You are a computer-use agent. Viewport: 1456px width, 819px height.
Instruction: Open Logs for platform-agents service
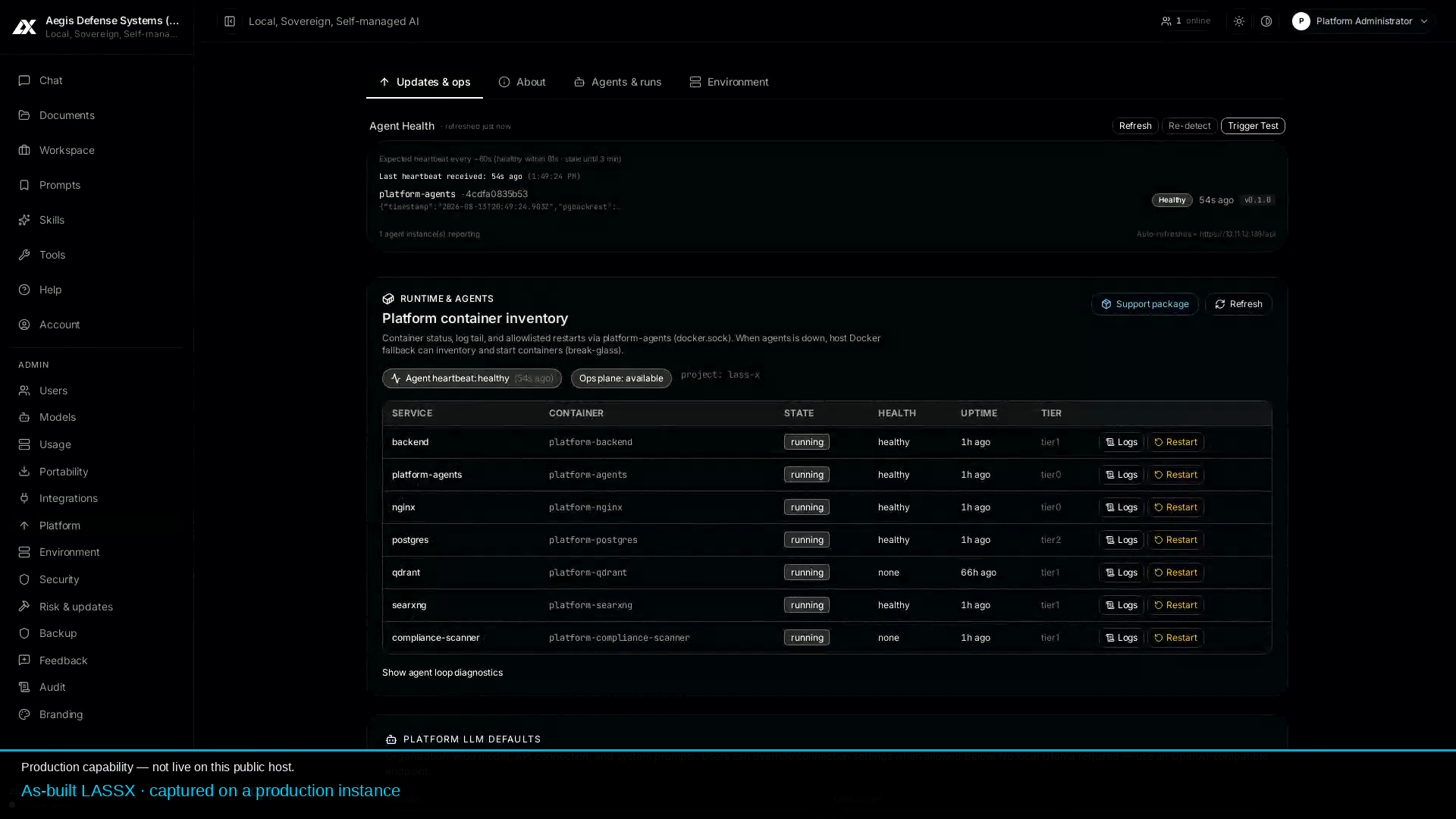(1121, 475)
